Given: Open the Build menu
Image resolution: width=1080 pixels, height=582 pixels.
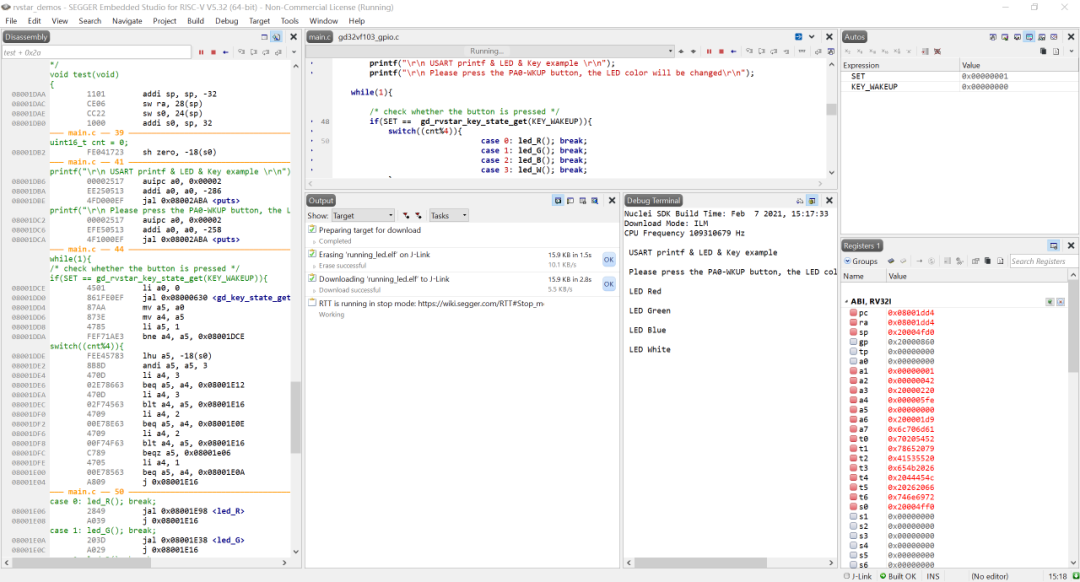Looking at the screenshot, I should (x=196, y=21).
